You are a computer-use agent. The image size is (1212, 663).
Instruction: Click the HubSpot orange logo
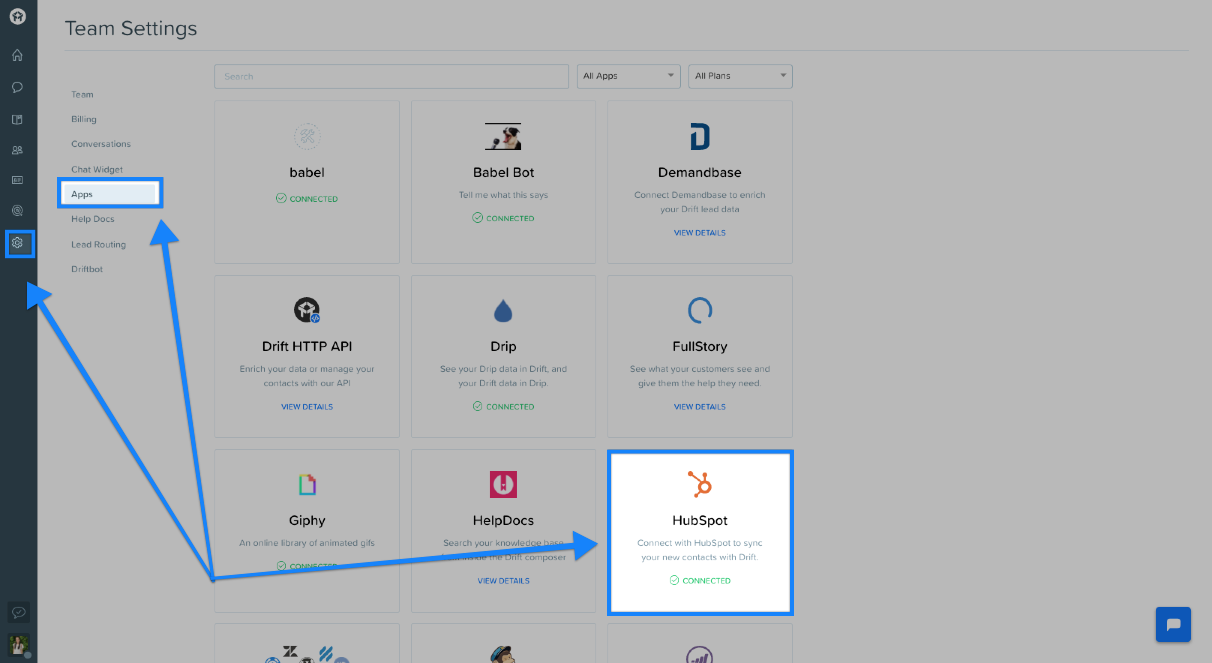click(x=700, y=484)
